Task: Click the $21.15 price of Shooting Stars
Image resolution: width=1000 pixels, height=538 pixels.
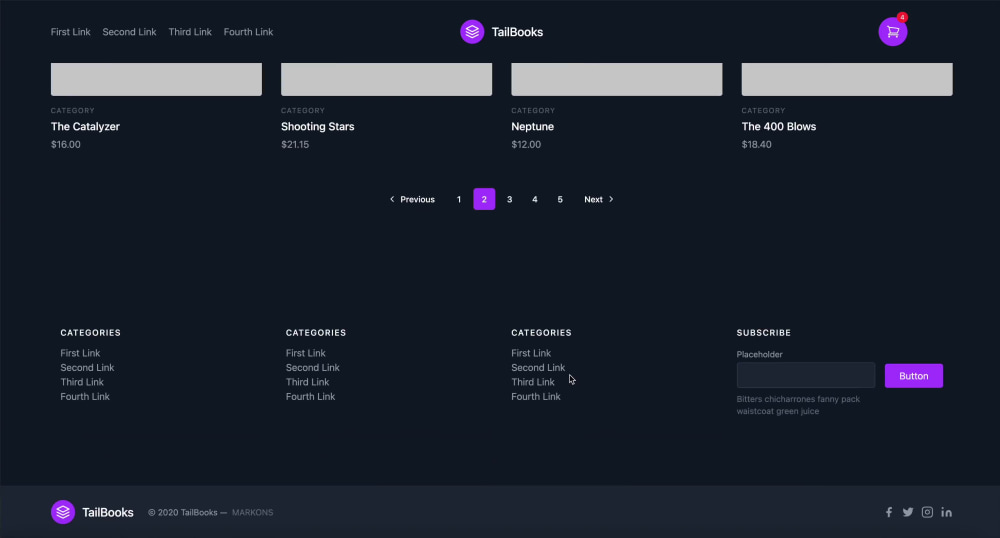Action: (295, 145)
